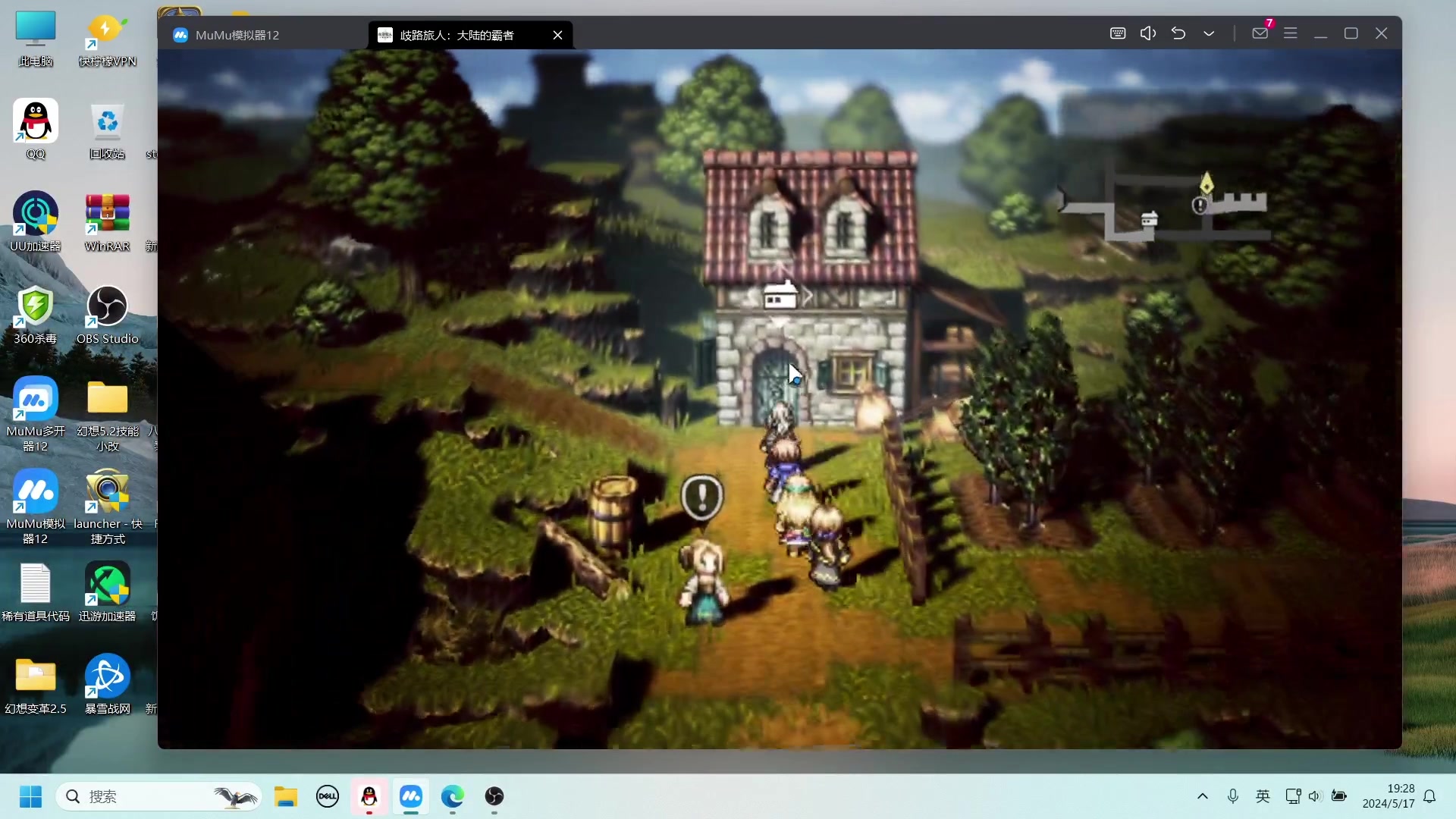Viewport: 1456px width, 819px height.
Task: Click the taskbar 搜索 search box
Action: [x=158, y=797]
